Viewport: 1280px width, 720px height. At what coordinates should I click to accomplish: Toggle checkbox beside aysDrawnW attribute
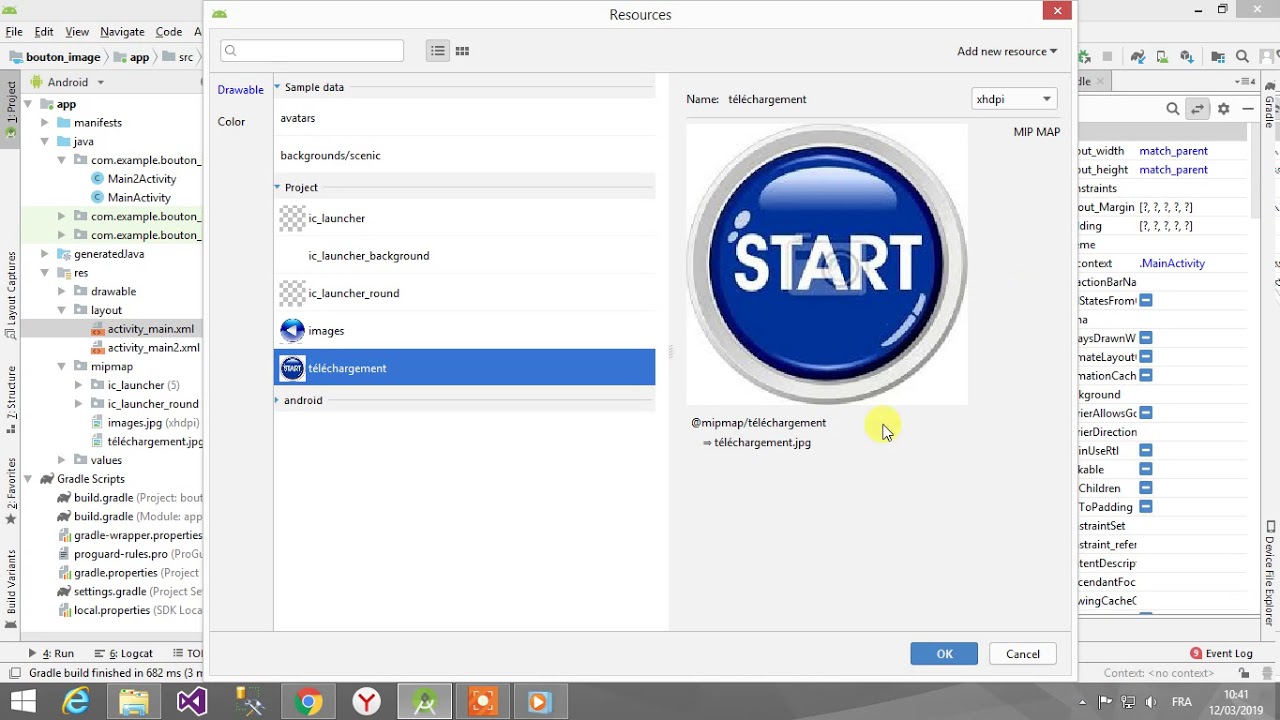(1146, 338)
